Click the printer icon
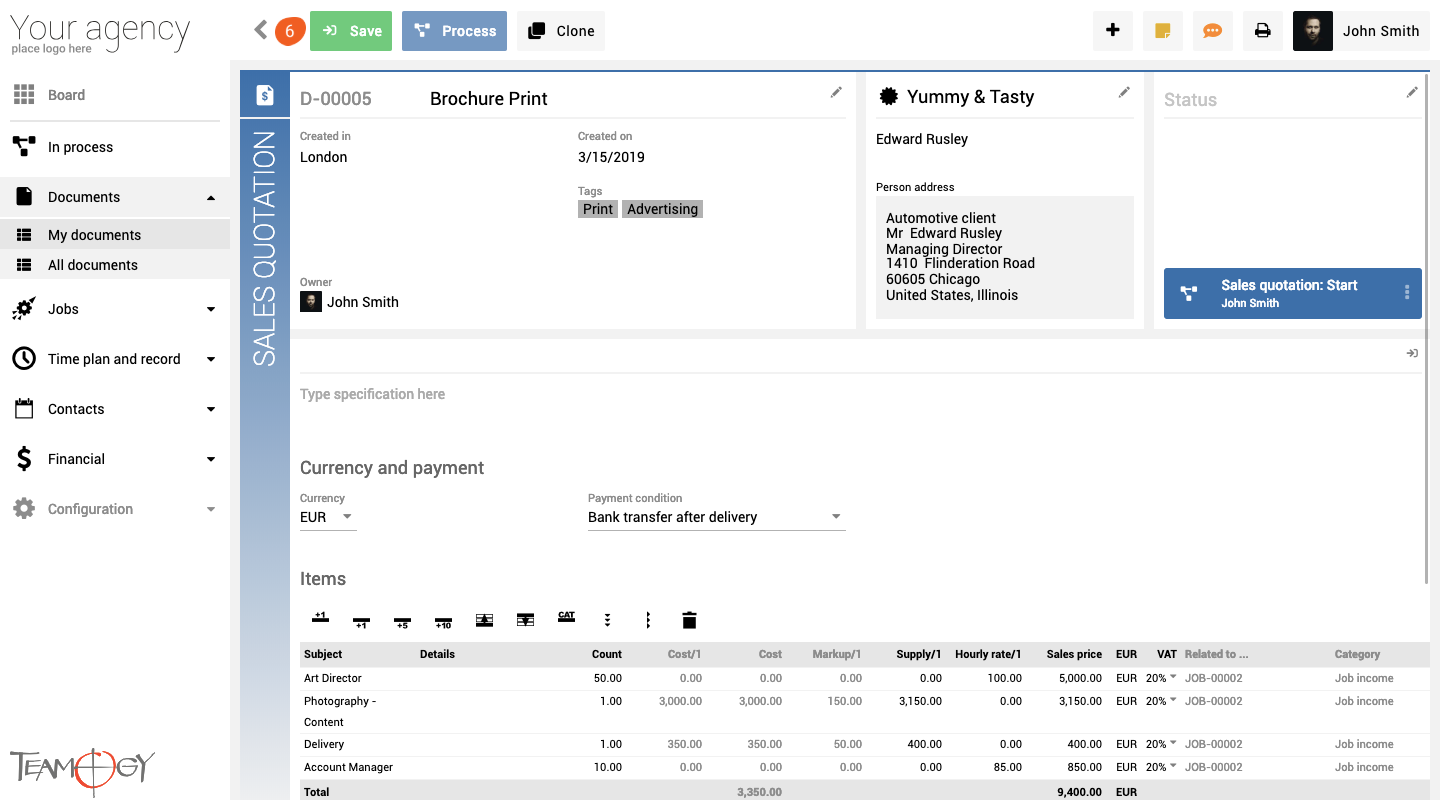The width and height of the screenshot is (1440, 800). [1263, 31]
